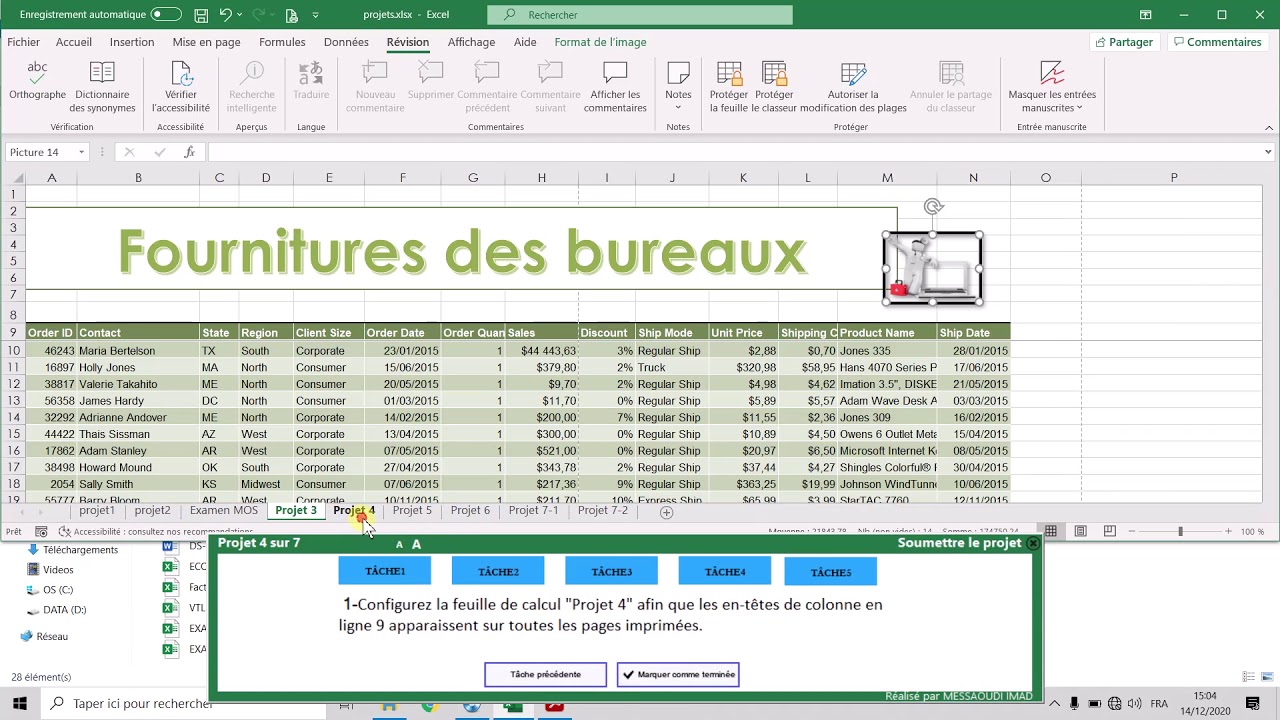This screenshot has height=720, width=1280.
Task: Open the Commentaires pane button
Action: 1217,42
